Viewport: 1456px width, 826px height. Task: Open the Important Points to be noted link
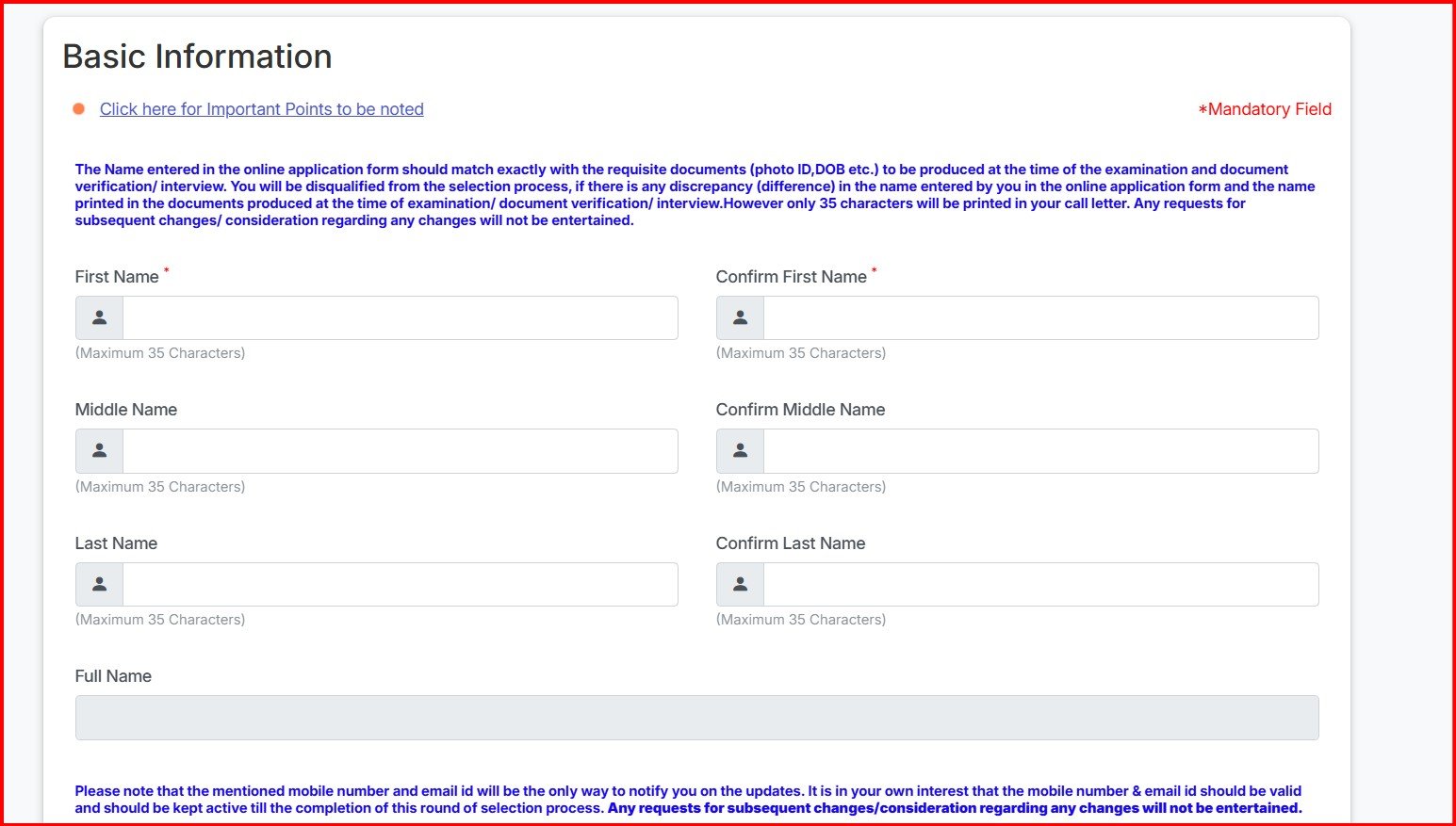click(262, 109)
